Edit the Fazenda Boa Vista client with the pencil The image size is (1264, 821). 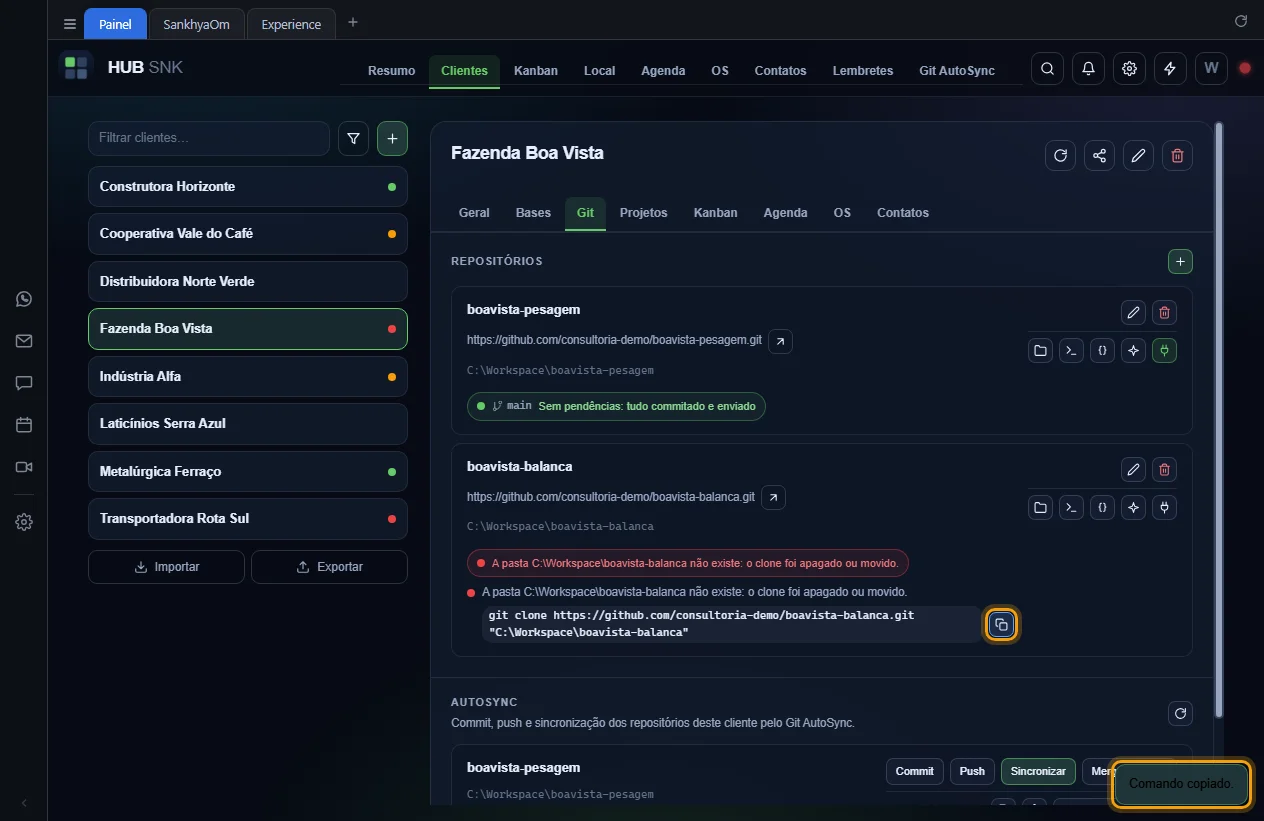point(1138,155)
